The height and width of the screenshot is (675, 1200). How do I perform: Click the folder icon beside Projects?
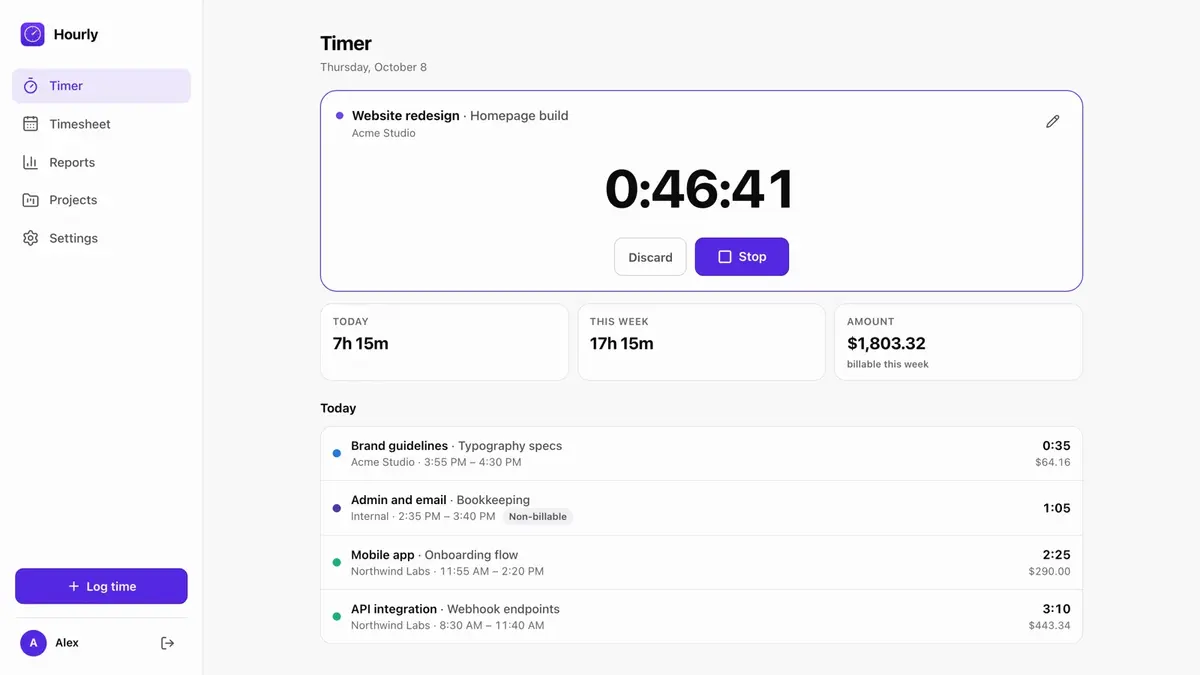[31, 200]
